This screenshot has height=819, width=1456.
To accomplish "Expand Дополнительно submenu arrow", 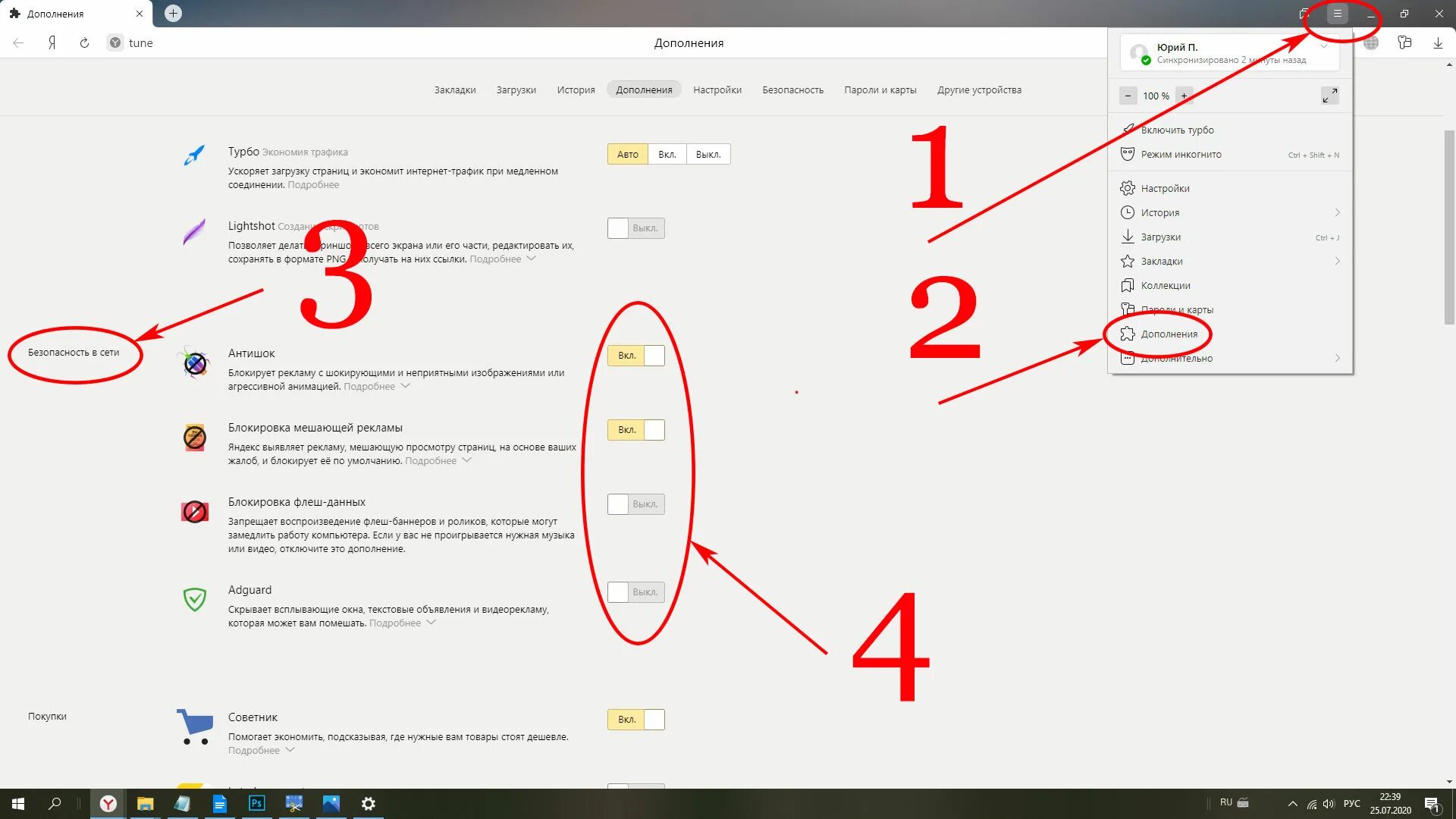I will tap(1337, 358).
